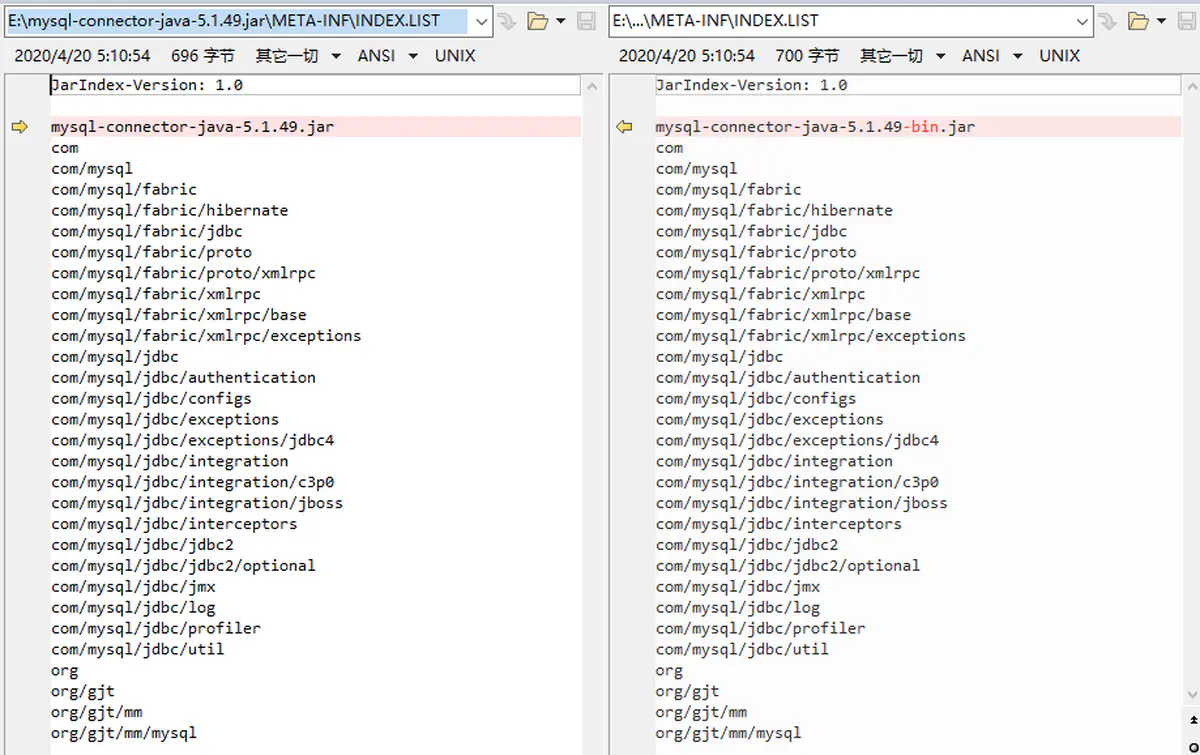The height and width of the screenshot is (755, 1200).
Task: Click com/mysql/jdbc/interceptors line in right pane
Action: click(x=779, y=524)
